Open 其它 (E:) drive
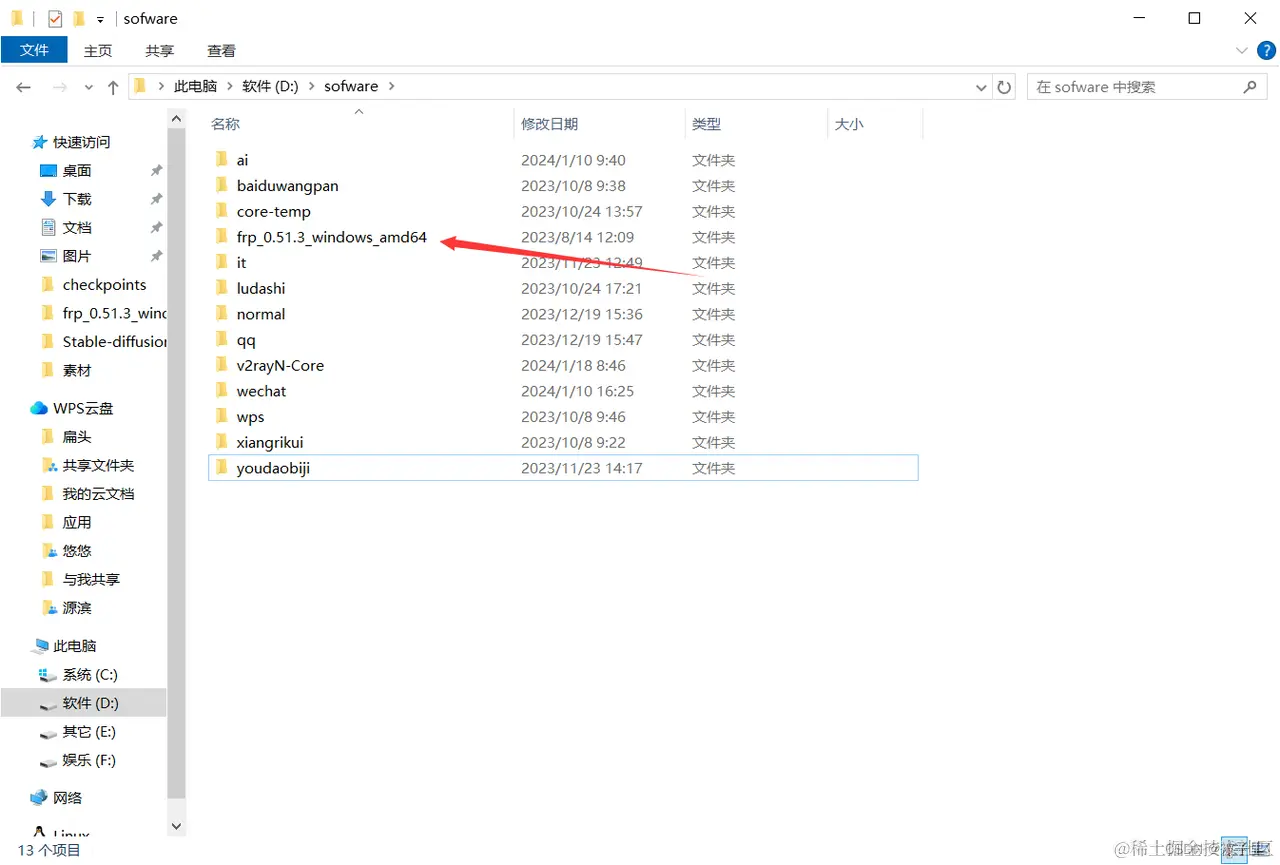 coord(89,732)
